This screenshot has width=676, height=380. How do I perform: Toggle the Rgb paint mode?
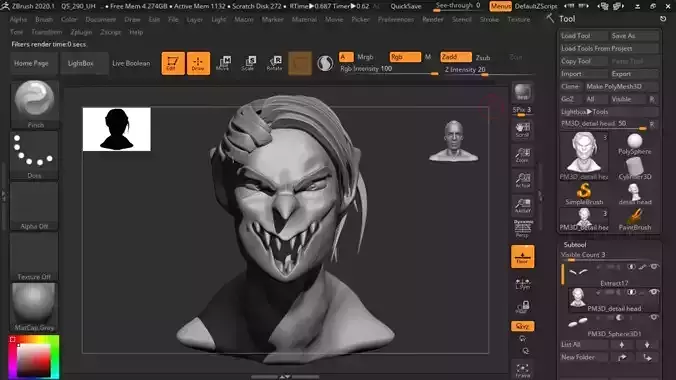click(x=405, y=57)
